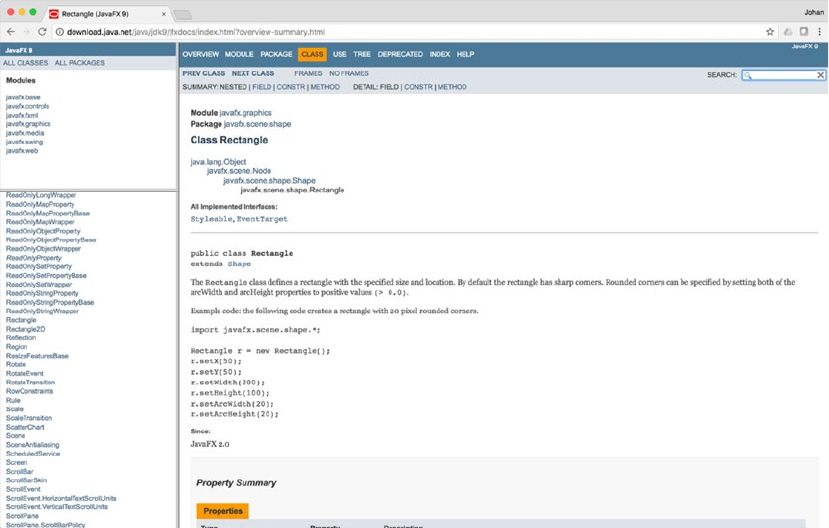This screenshot has width=829, height=528.
Task: Open the DEPRECATED navigation item
Action: [400, 54]
